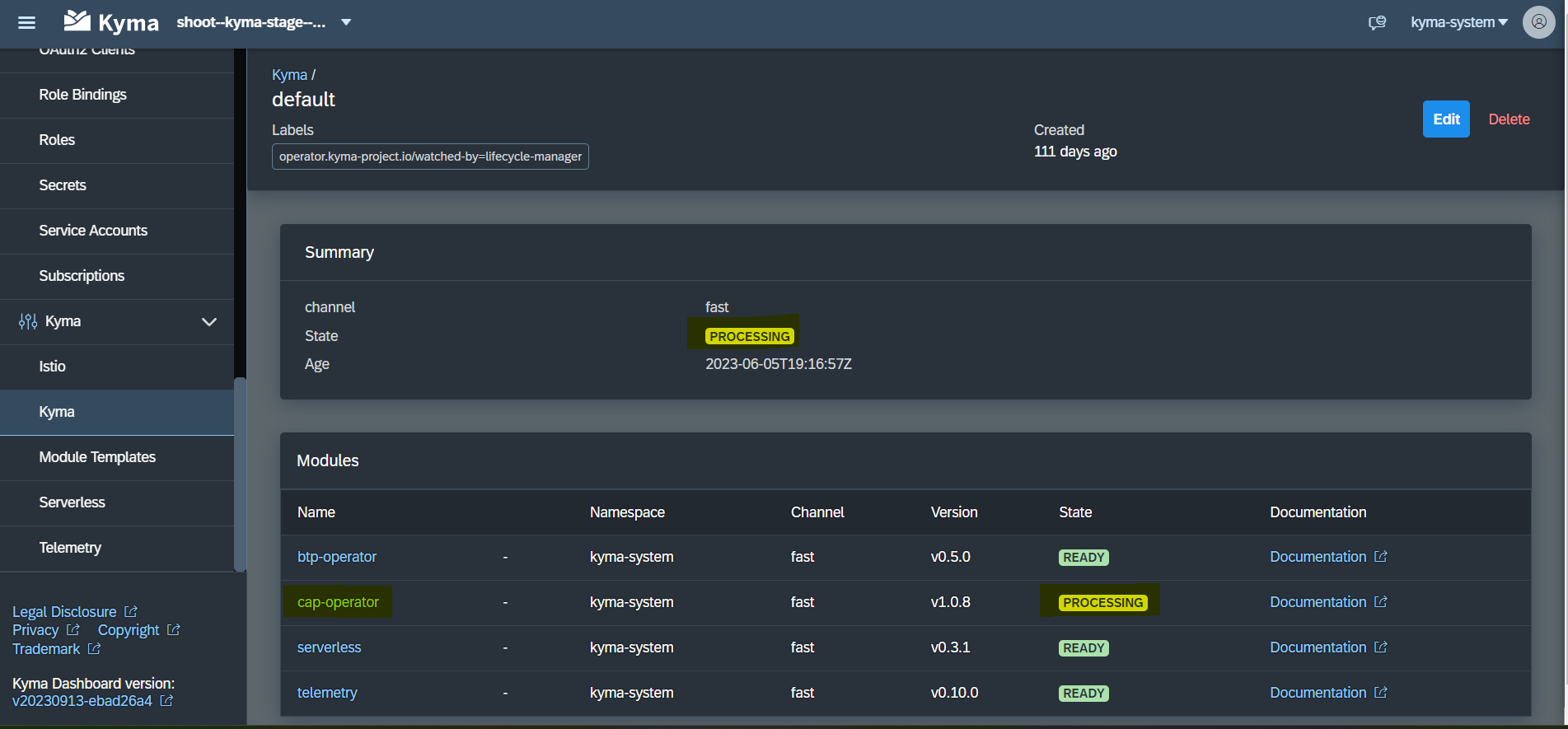Open Role Bindings in sidebar

click(x=117, y=95)
